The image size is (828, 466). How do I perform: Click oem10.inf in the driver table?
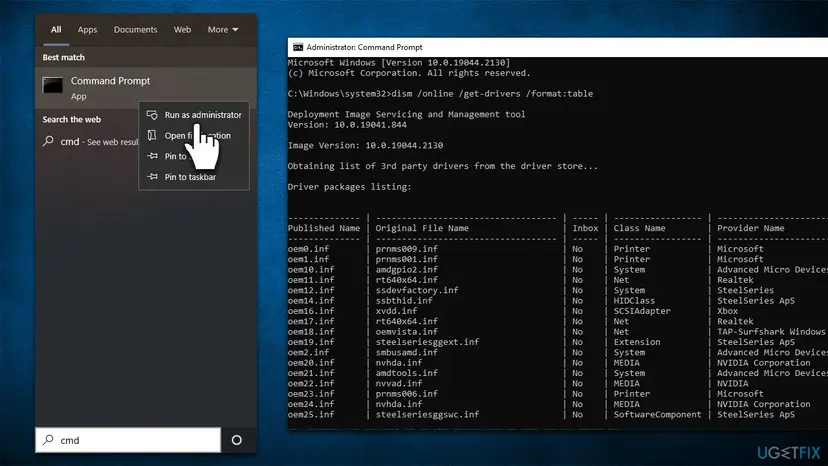coord(311,269)
